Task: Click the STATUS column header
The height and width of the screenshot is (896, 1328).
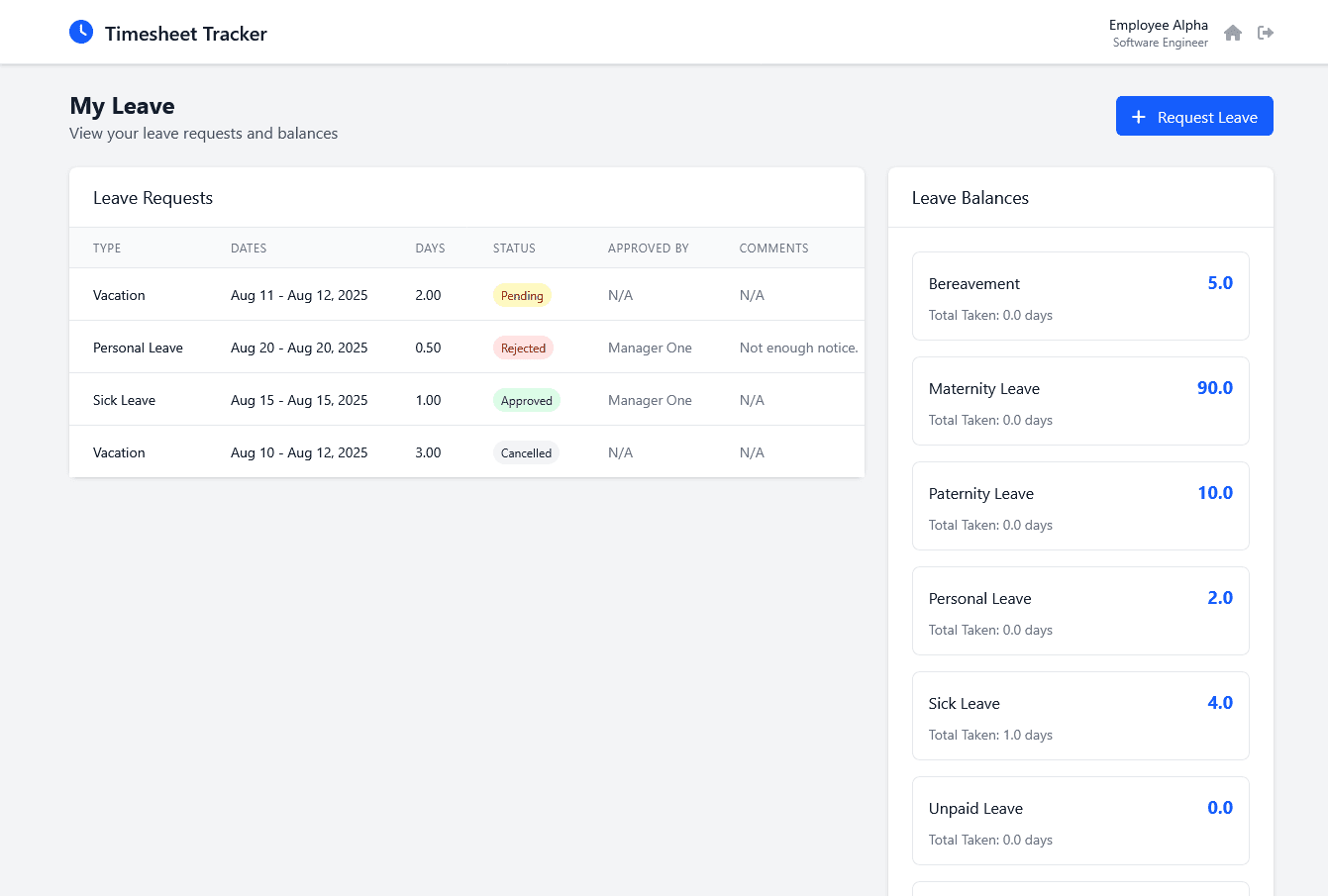Action: [x=513, y=248]
